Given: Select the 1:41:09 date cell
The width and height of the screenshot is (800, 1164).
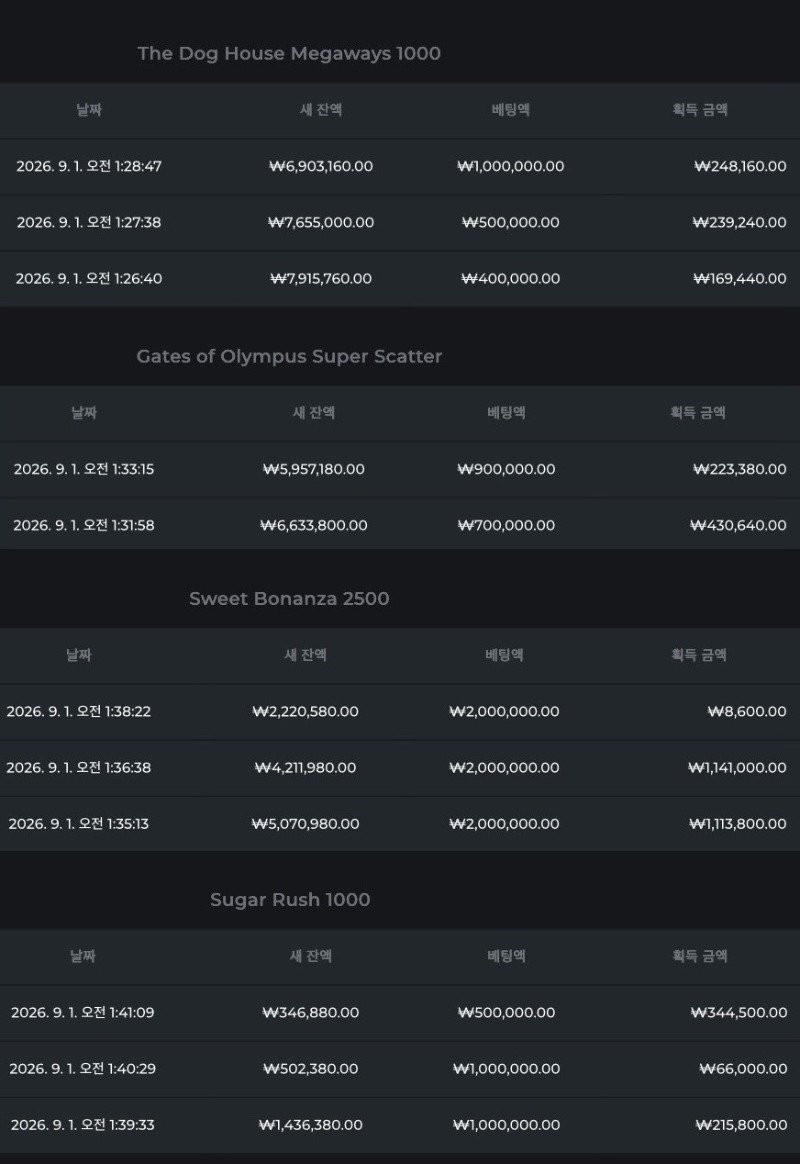Looking at the screenshot, I should pyautogui.click(x=82, y=1013).
